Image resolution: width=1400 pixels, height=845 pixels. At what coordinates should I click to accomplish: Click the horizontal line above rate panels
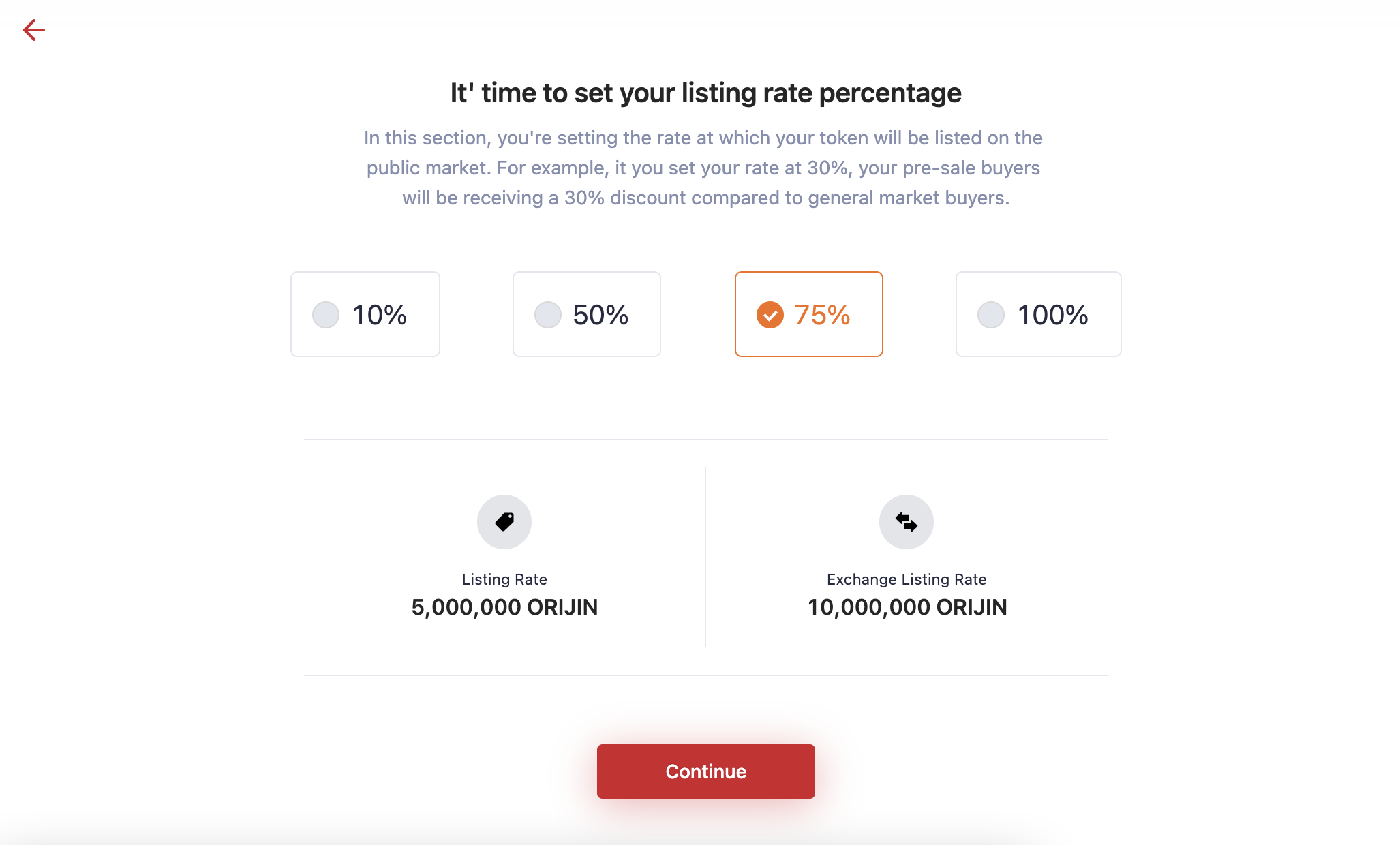pos(706,440)
